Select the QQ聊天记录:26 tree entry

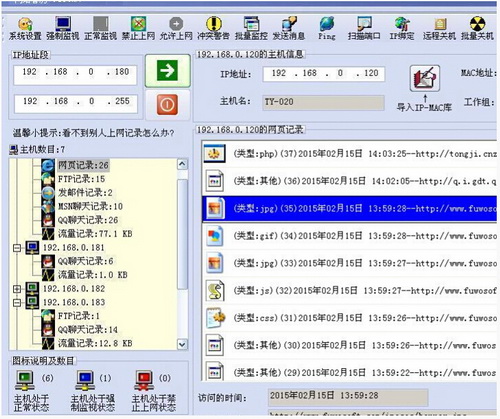(88, 220)
